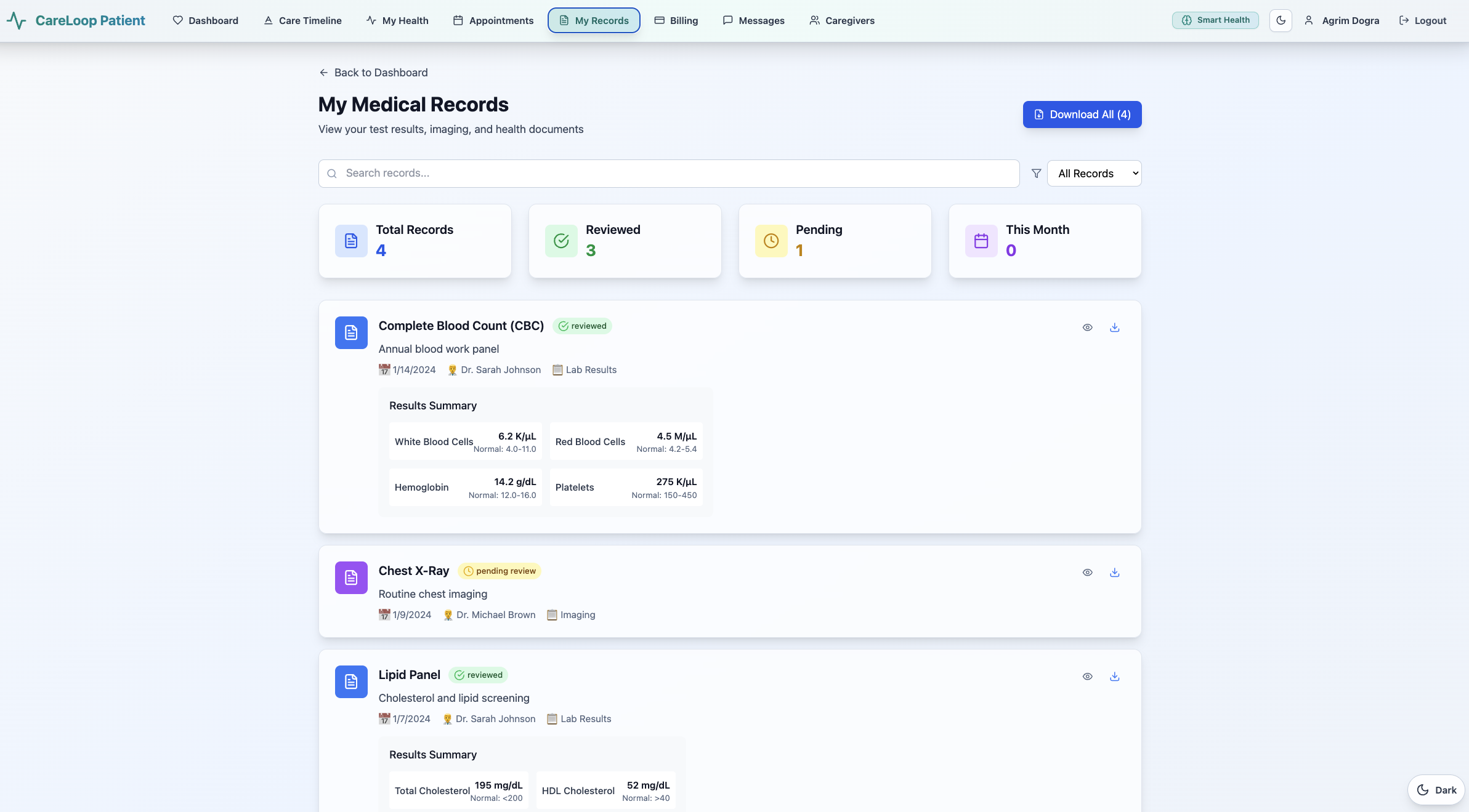
Task: Click the Lipid Panel download icon
Action: click(x=1114, y=677)
